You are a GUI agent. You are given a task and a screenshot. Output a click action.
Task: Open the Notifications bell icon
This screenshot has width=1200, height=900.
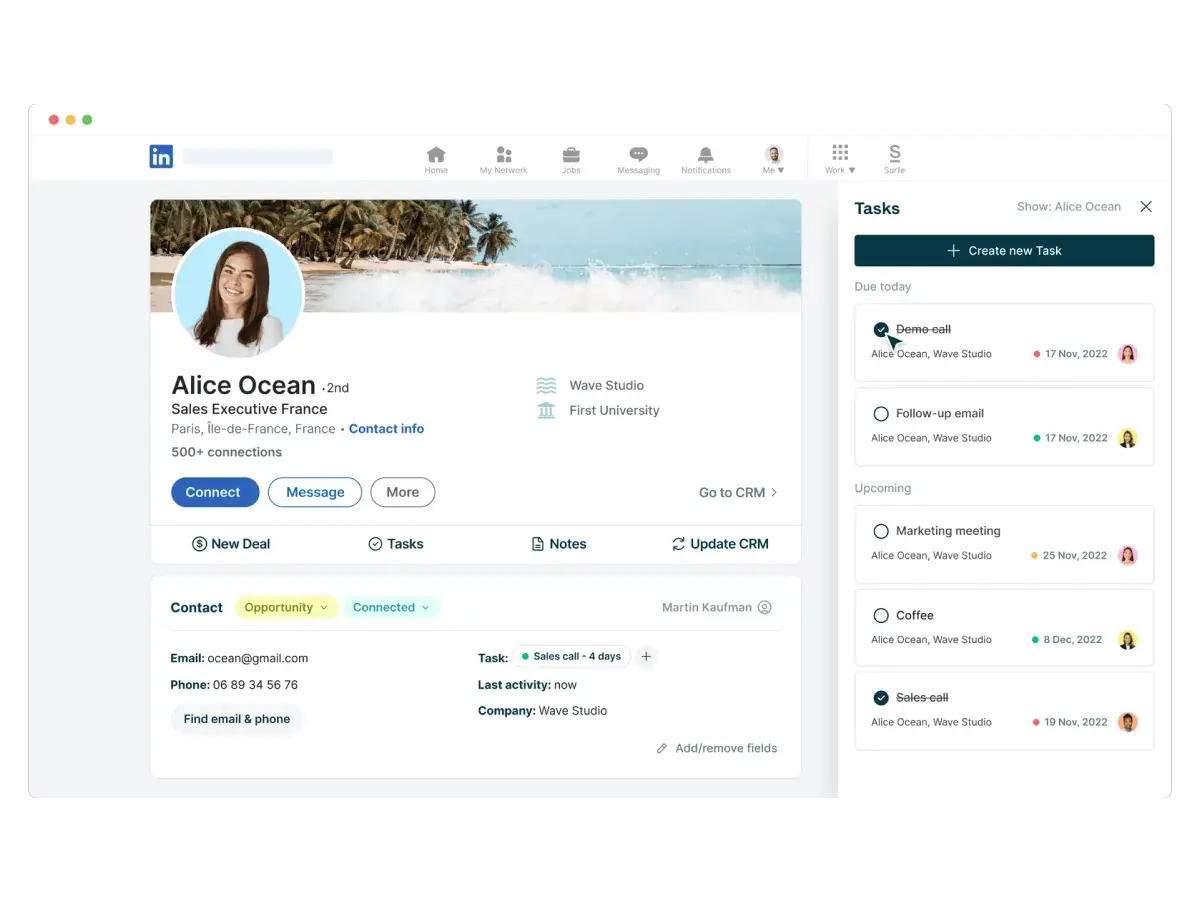(706, 157)
